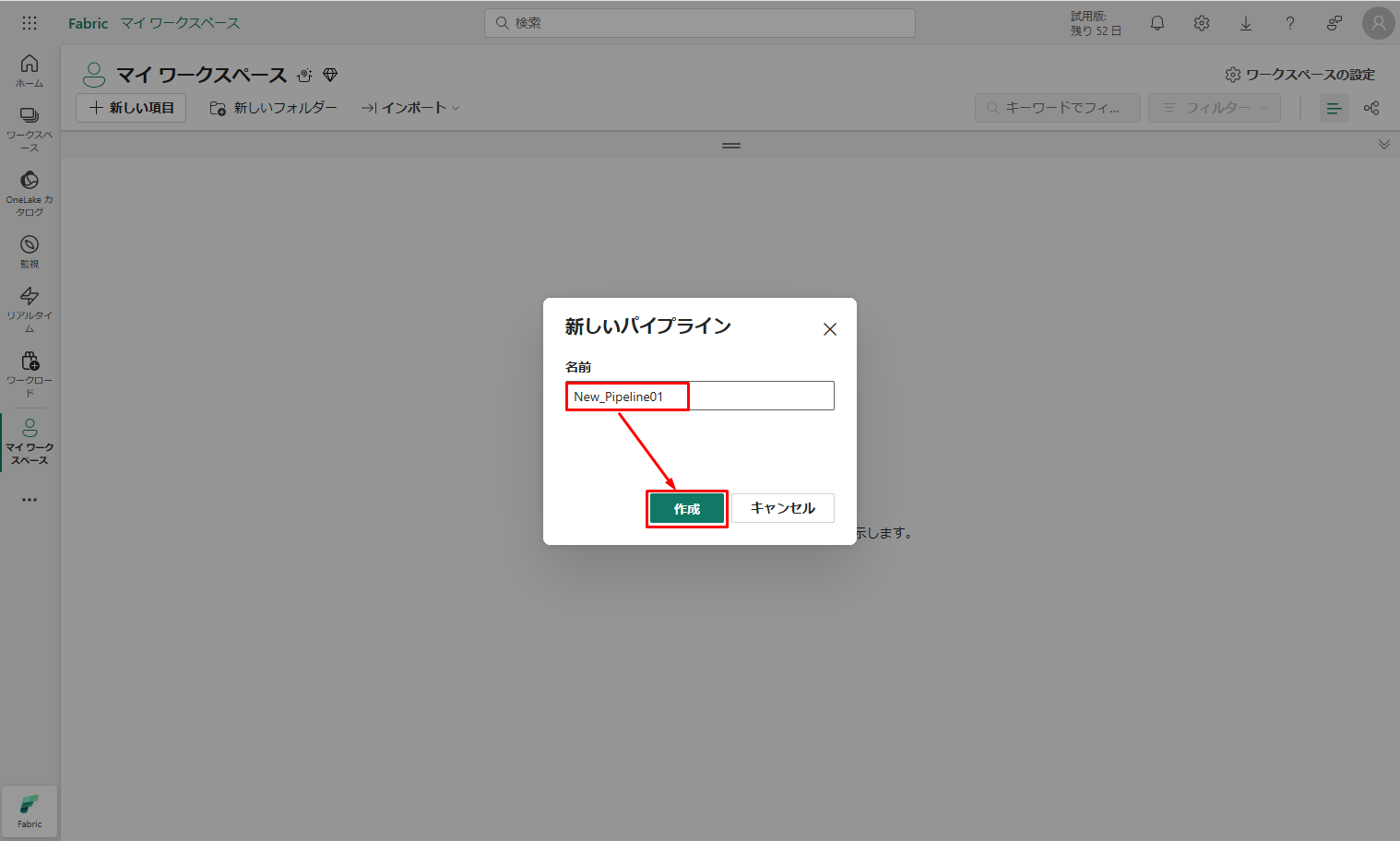
Task: Click the trial status (試用版: 残り 52 日)
Action: [1096, 23]
